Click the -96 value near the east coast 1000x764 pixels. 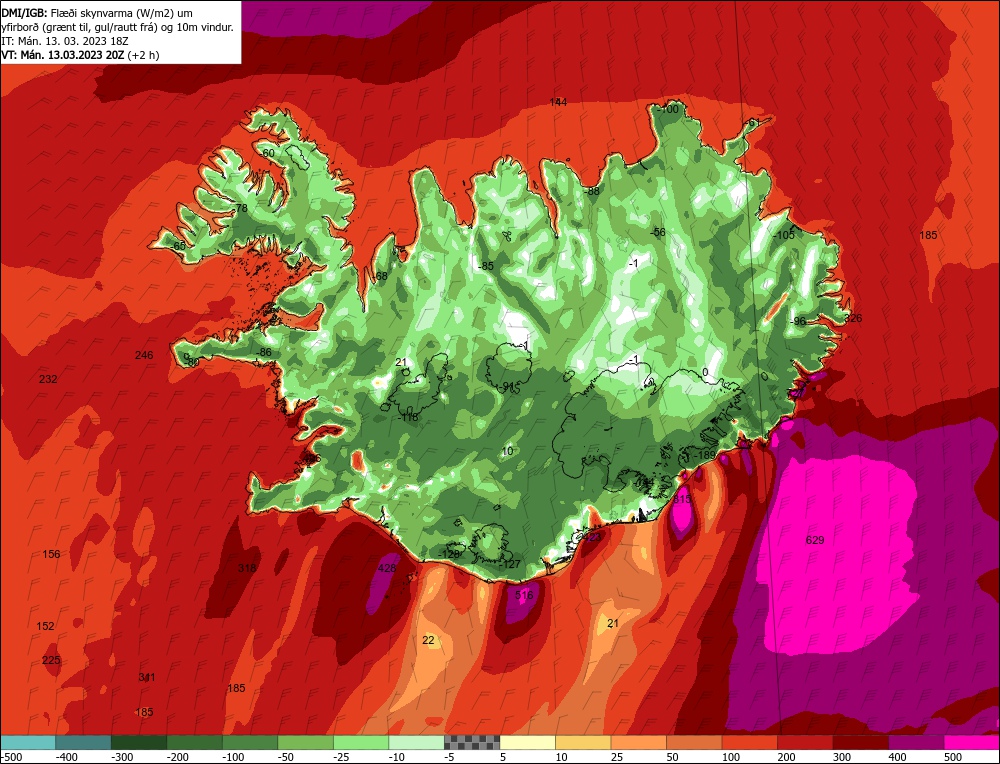(x=798, y=321)
